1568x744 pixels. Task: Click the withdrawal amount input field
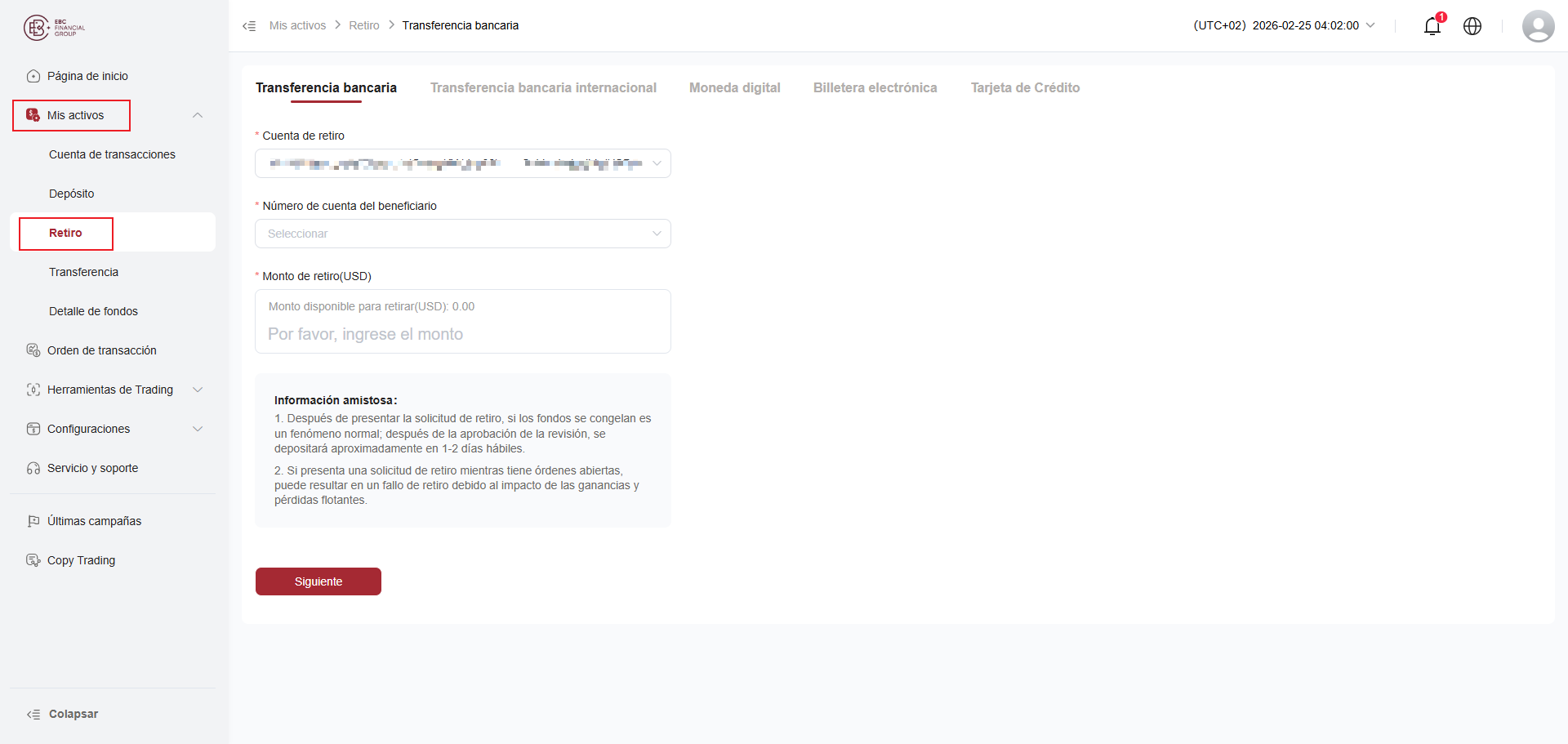(x=463, y=334)
